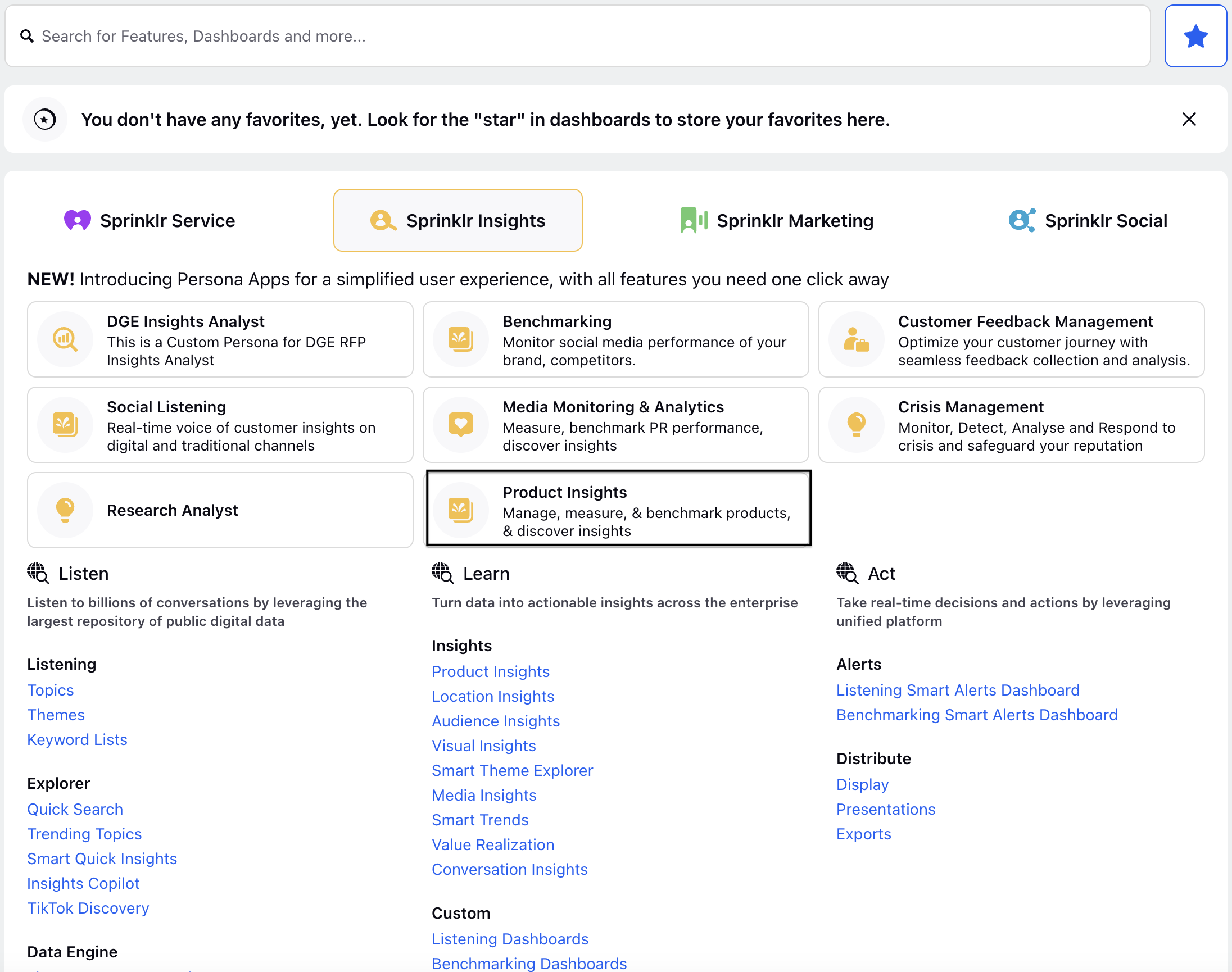Viewport: 1232px width, 972px height.
Task: Click the Media Monitoring heart bubble icon
Action: point(461,425)
